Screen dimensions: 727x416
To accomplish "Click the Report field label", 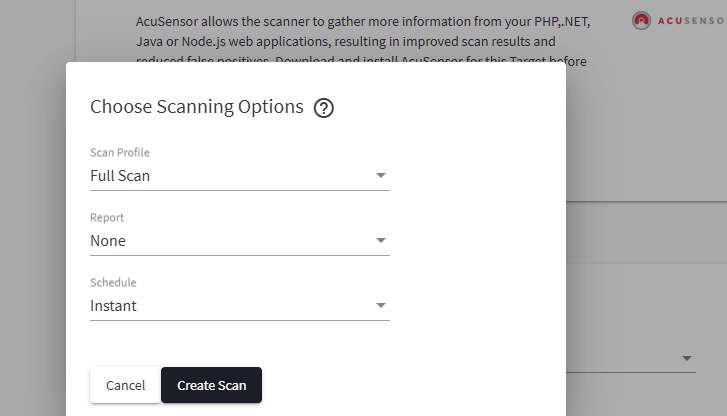I will (x=107, y=217).
